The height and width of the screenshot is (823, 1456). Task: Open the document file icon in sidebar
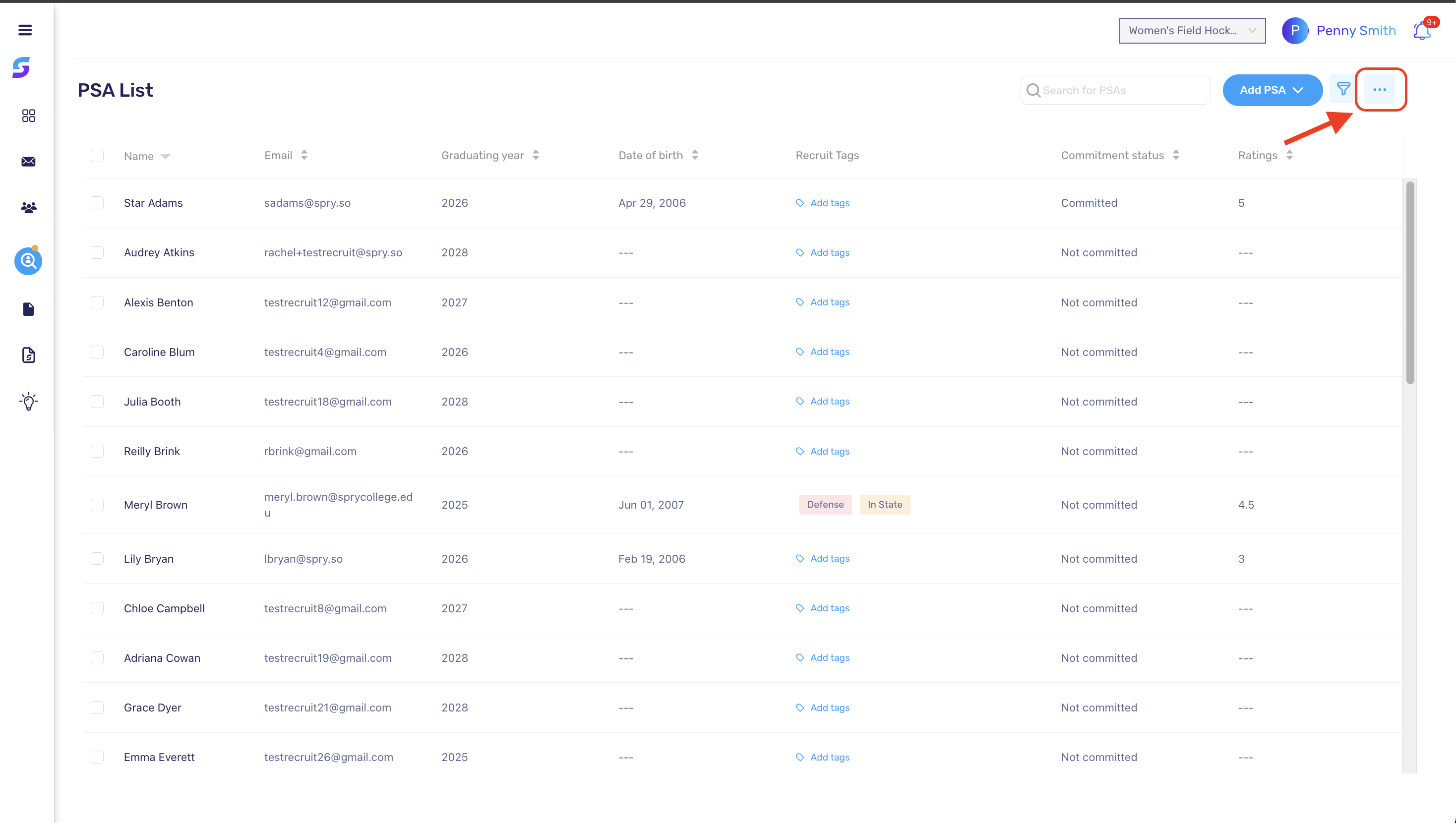[x=28, y=309]
